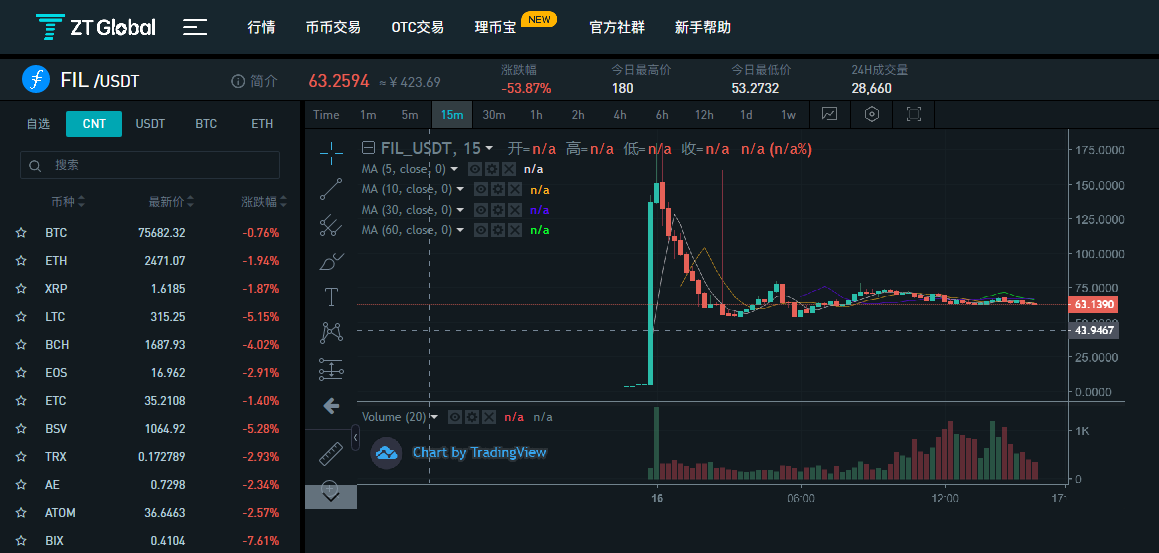Open settings for Volume indicator
1159x553 pixels.
472,417
